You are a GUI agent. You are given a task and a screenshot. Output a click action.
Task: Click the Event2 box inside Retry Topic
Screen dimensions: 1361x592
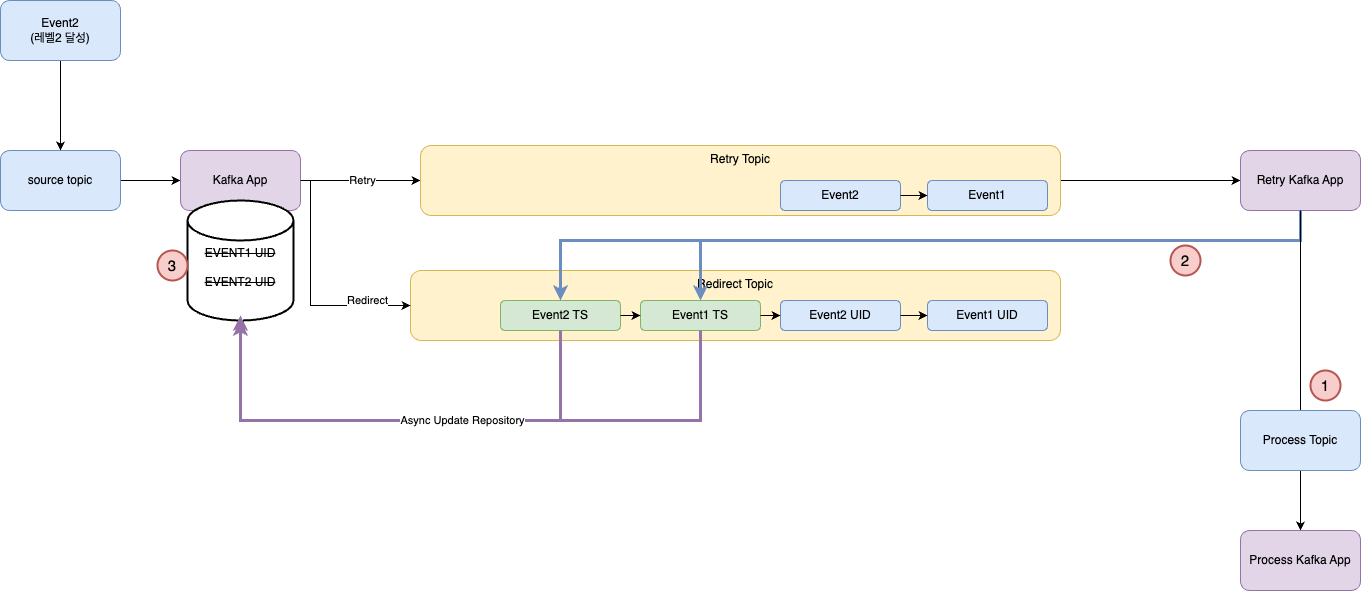[x=840, y=195]
